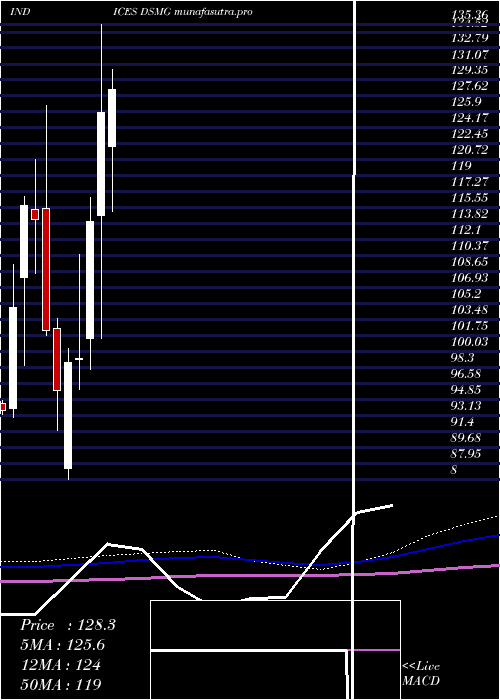
Task: Select the 115.55 price axis label
Action: [469, 198]
